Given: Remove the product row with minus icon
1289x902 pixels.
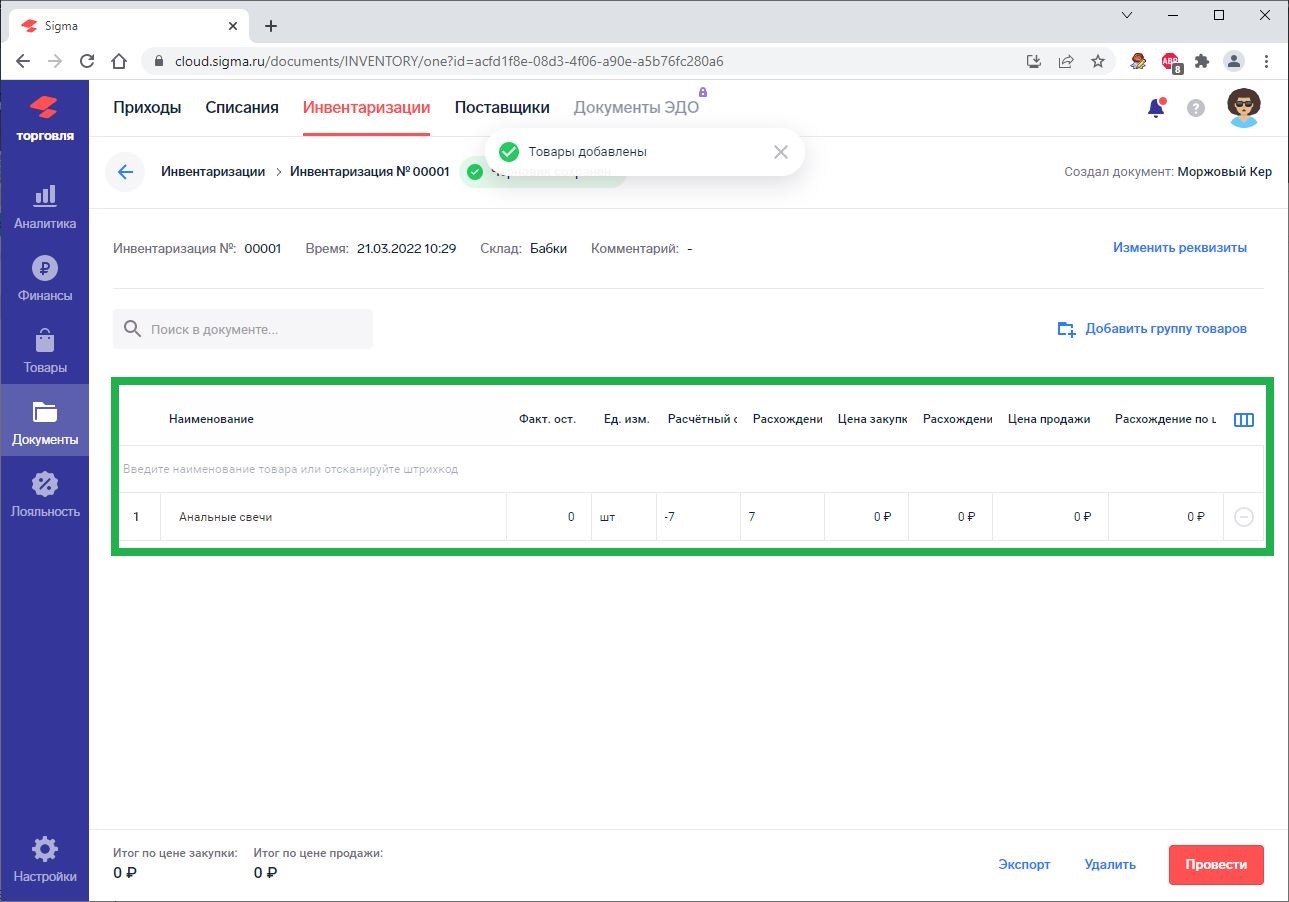Looking at the screenshot, I should click(1243, 517).
